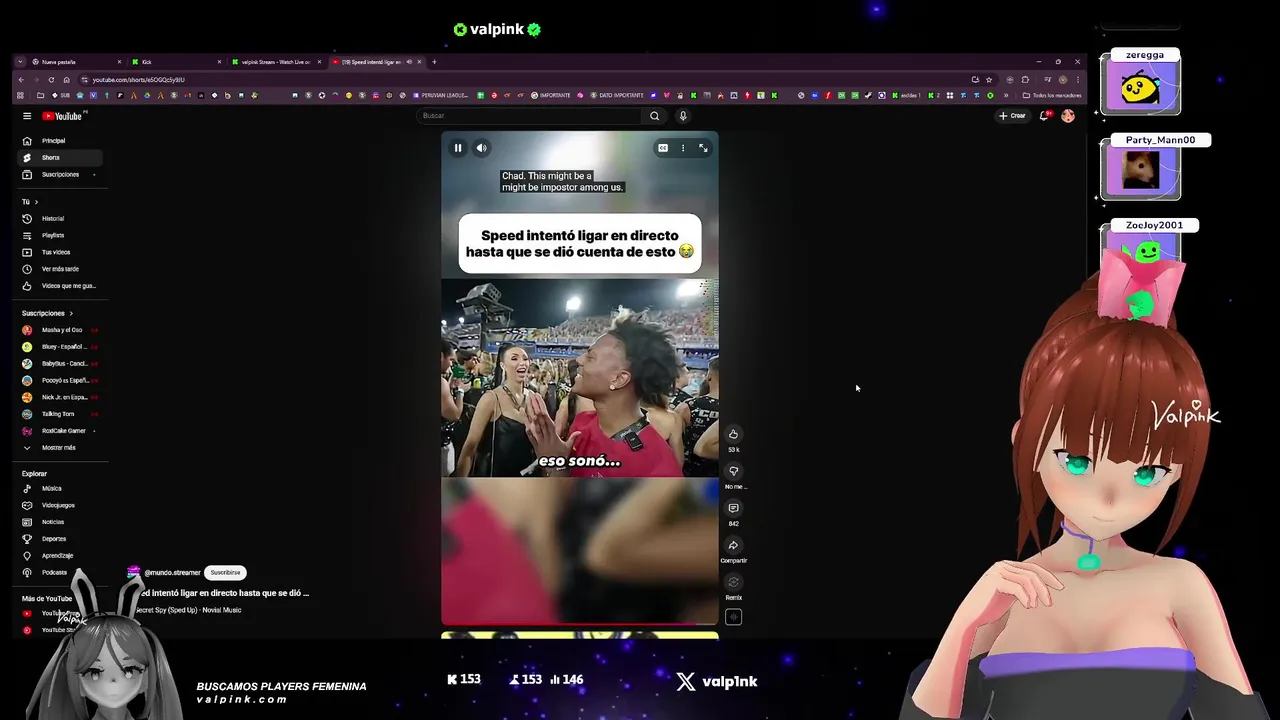Open Nick Jr. en Español channel
Viewport: 1280px width, 720px height.
point(60,397)
